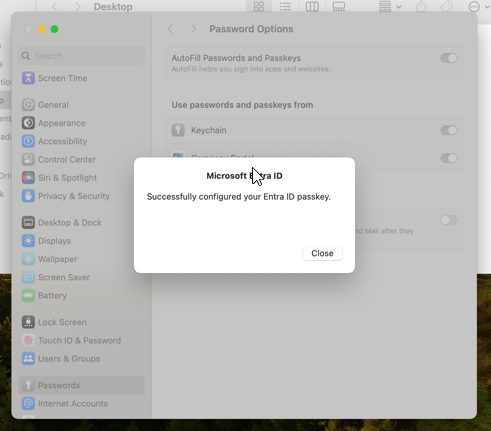Toggle the Keychain switch
Screen dimensions: 491x431
click(x=449, y=130)
